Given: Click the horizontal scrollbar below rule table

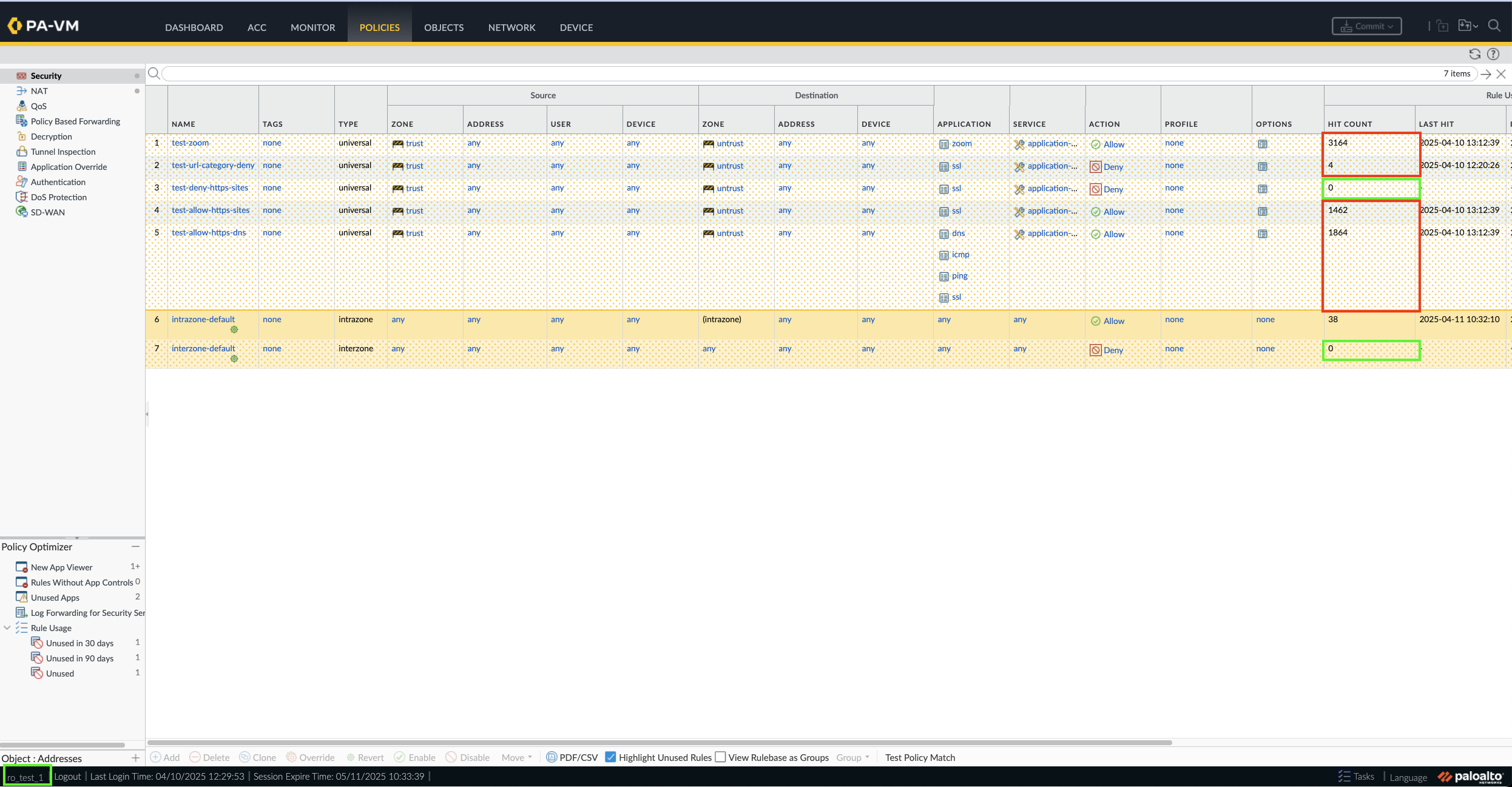Looking at the screenshot, I should tap(659, 742).
